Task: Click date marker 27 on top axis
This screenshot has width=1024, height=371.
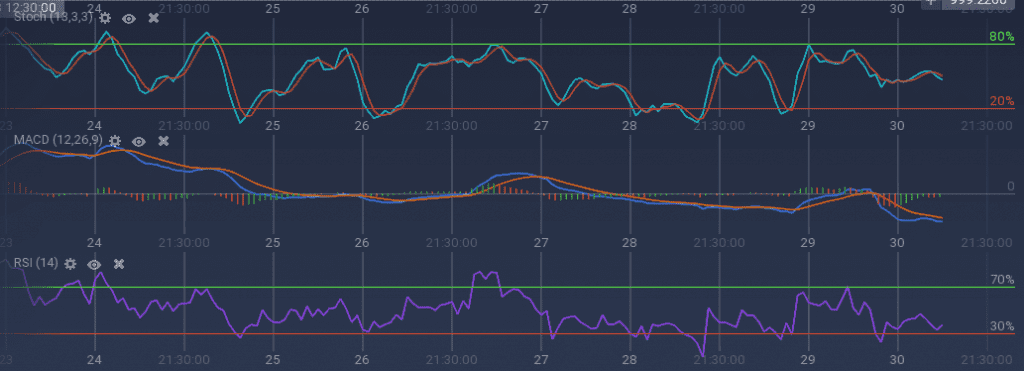Action: click(540, 9)
